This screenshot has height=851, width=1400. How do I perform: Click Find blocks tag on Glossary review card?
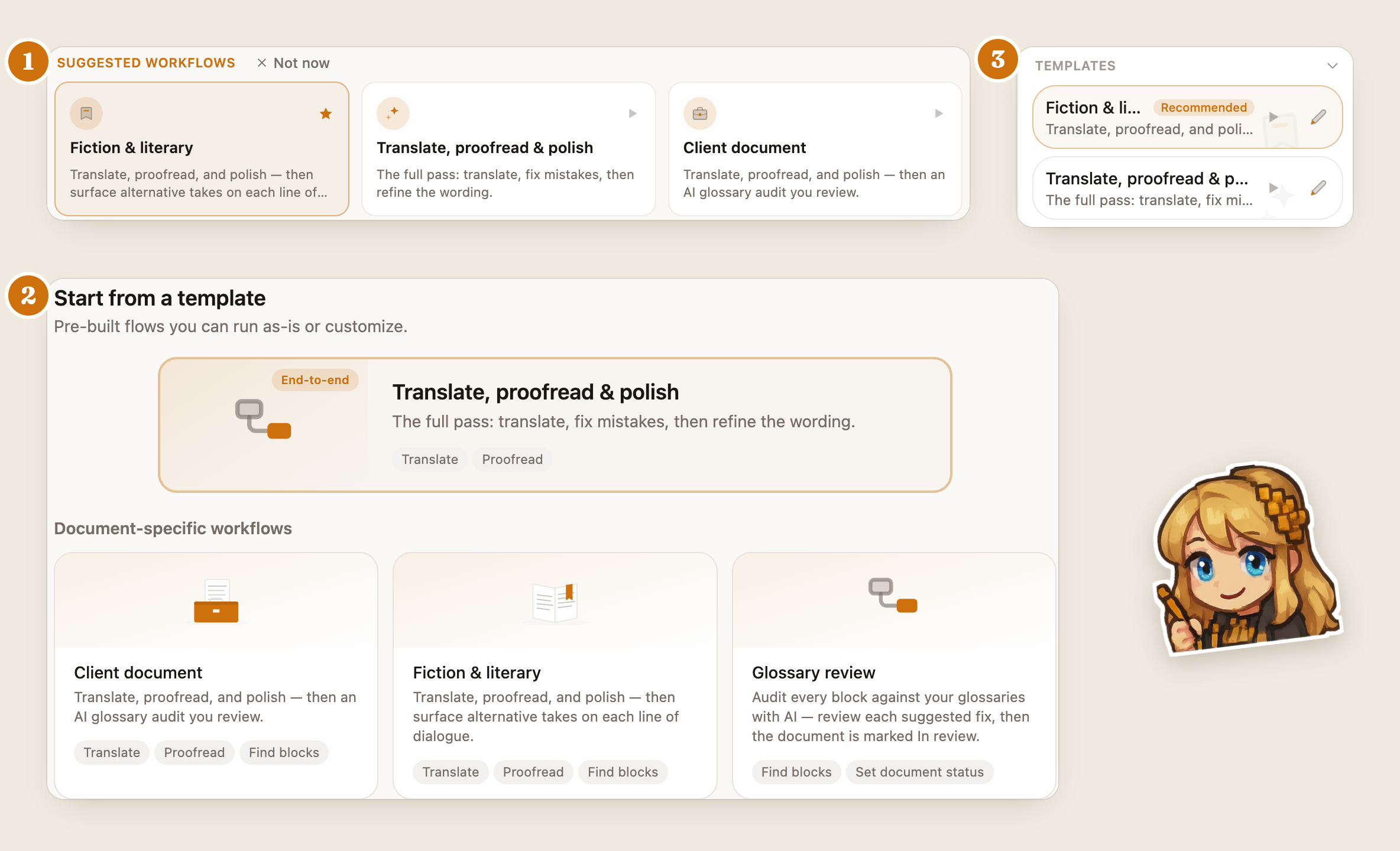796,772
